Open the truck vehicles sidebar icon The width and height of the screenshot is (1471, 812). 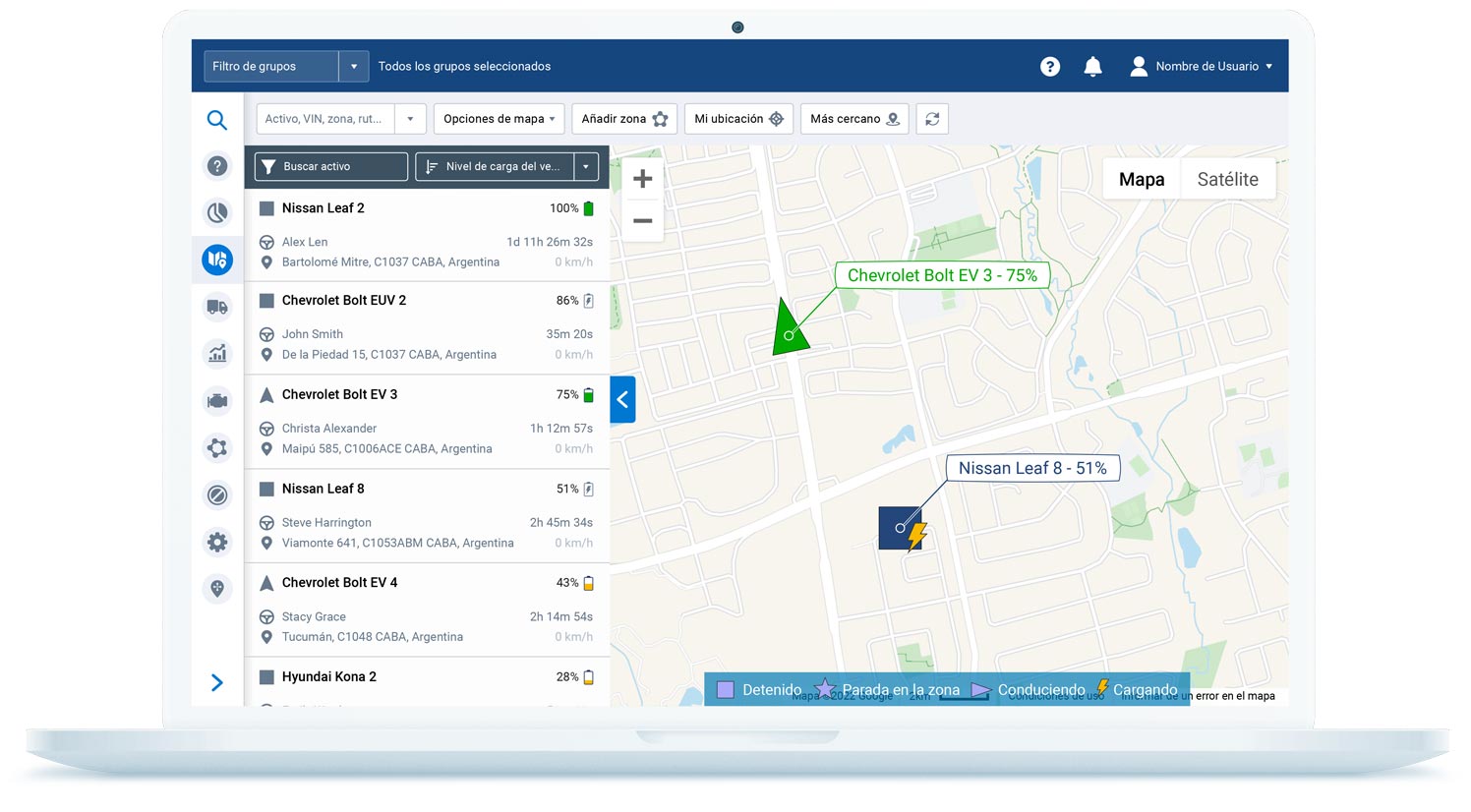217,307
